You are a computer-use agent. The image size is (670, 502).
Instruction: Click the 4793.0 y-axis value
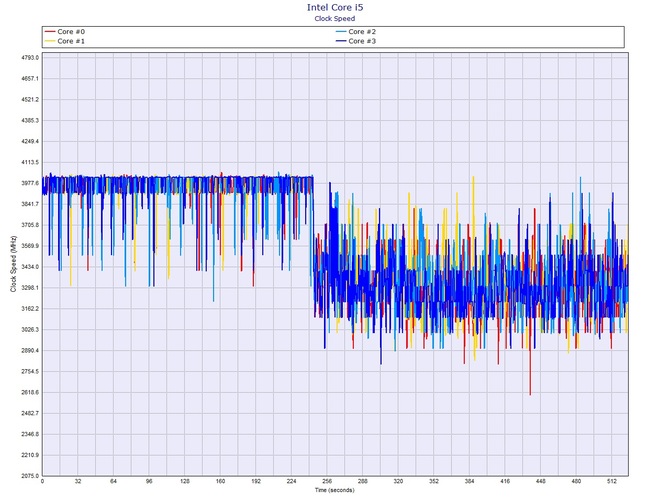[30, 58]
